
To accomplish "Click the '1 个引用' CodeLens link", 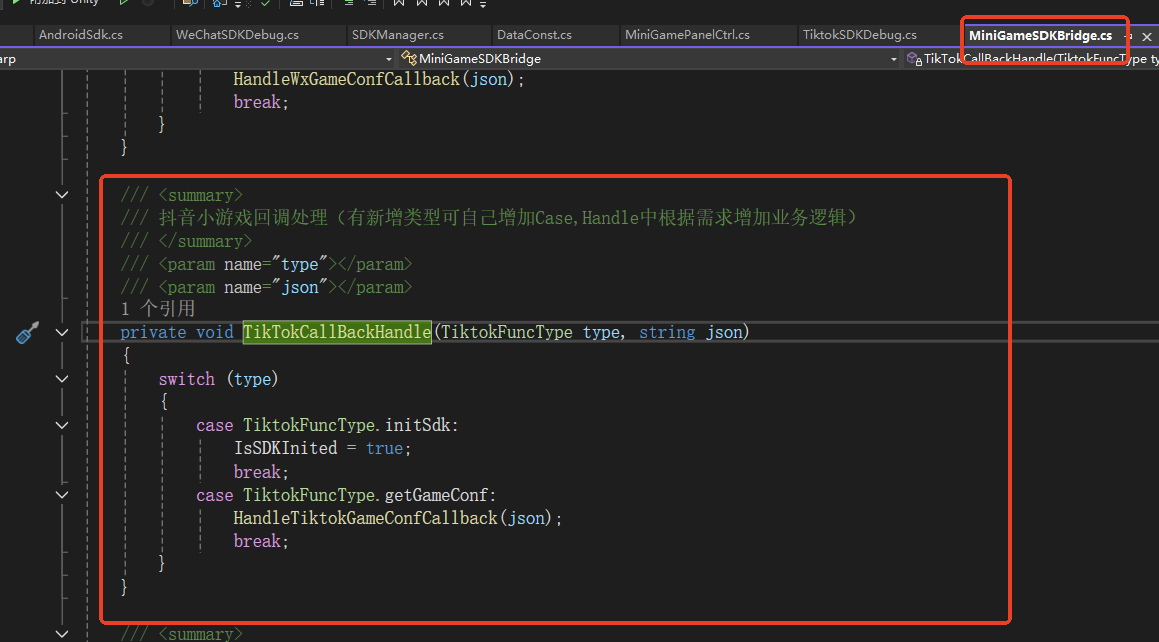I will [x=157, y=309].
